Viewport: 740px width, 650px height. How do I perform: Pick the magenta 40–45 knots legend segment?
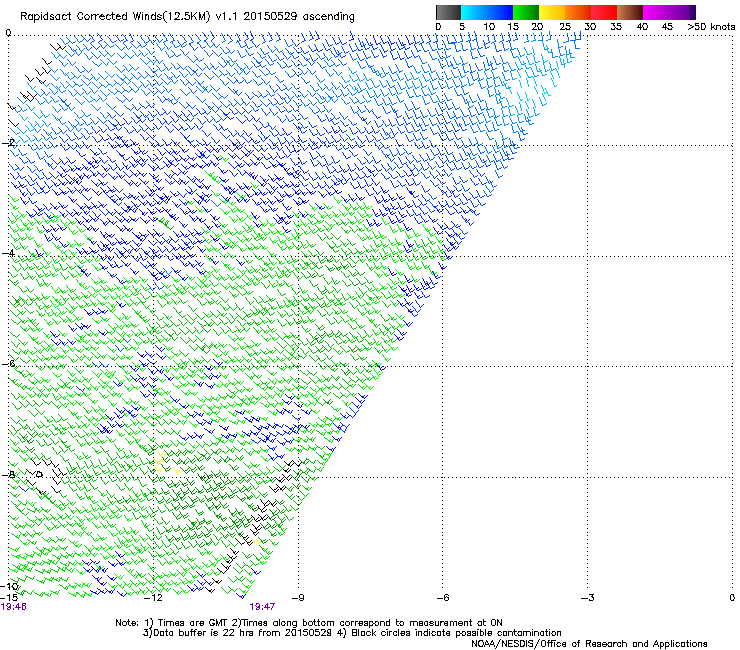656,12
